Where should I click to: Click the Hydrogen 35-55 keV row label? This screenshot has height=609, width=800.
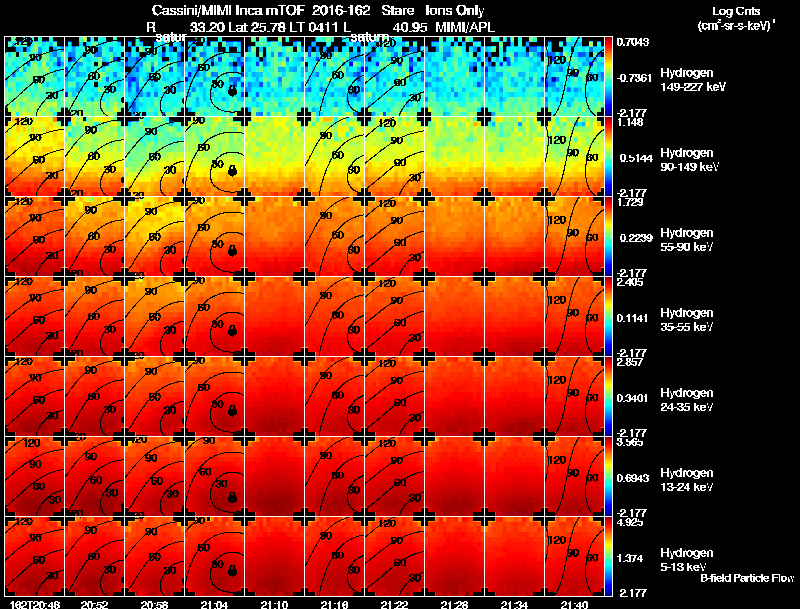pyautogui.click(x=687, y=320)
